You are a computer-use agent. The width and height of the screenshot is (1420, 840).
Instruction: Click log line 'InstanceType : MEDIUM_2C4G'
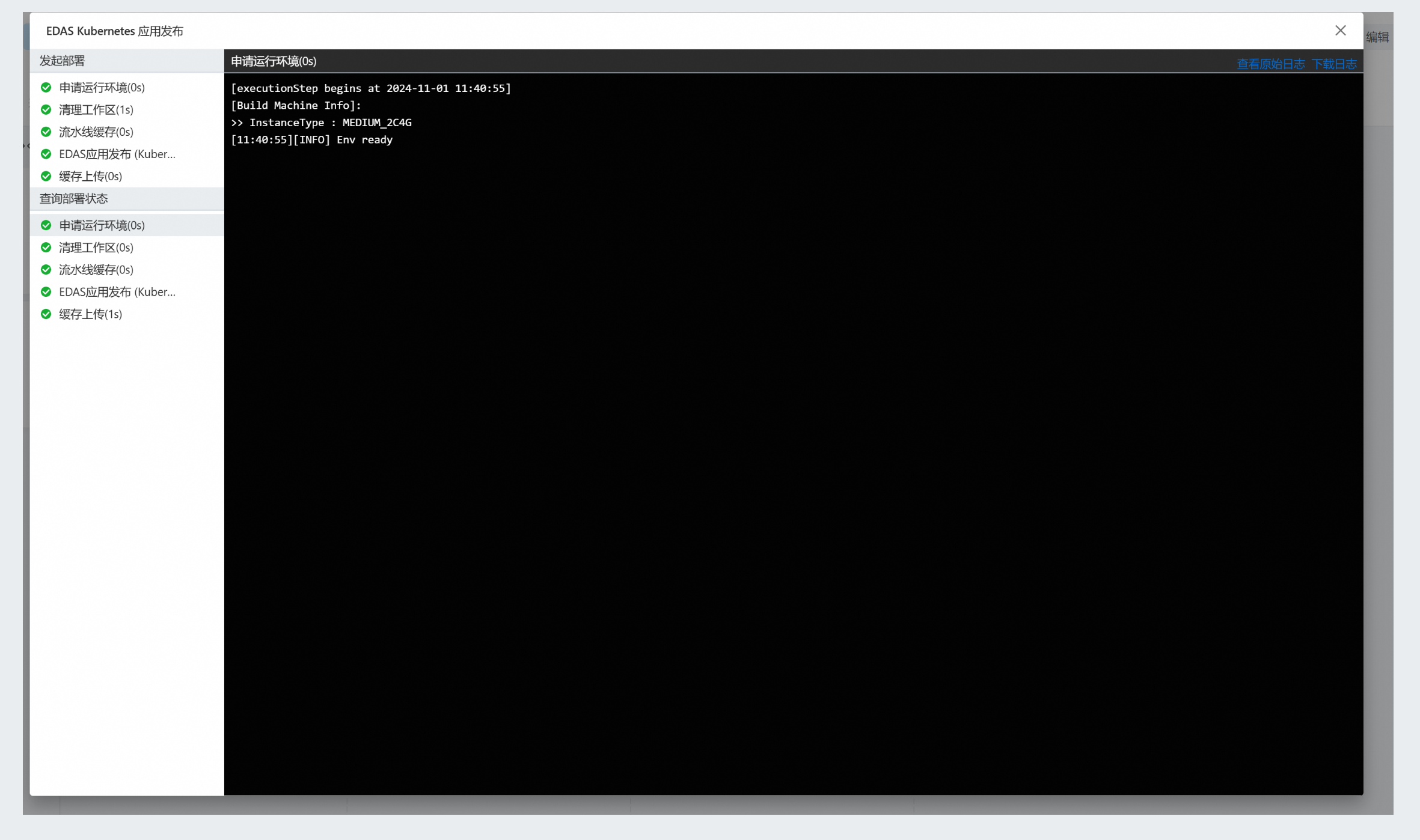point(322,123)
